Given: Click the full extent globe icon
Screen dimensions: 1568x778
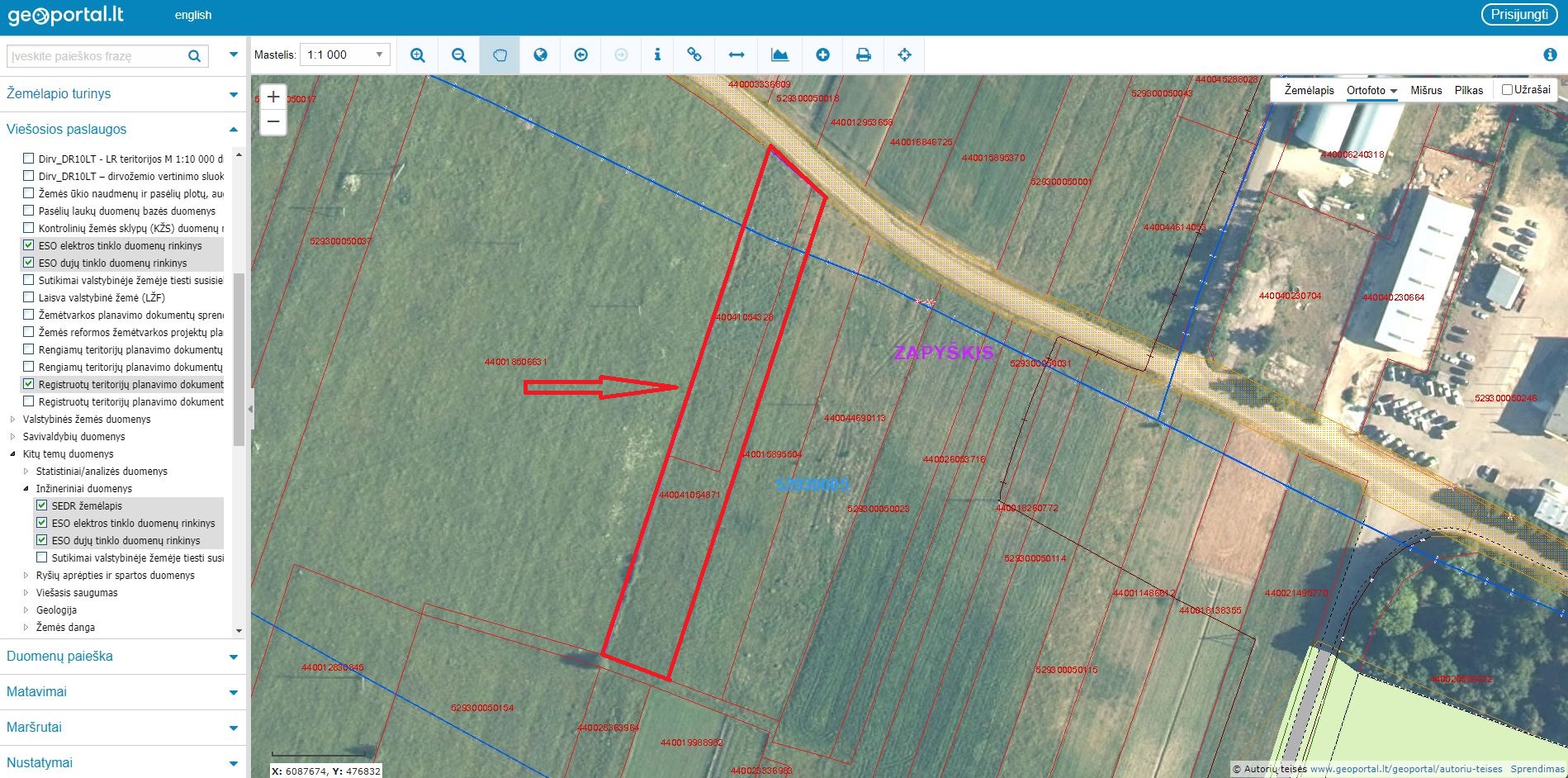Looking at the screenshot, I should coord(540,55).
